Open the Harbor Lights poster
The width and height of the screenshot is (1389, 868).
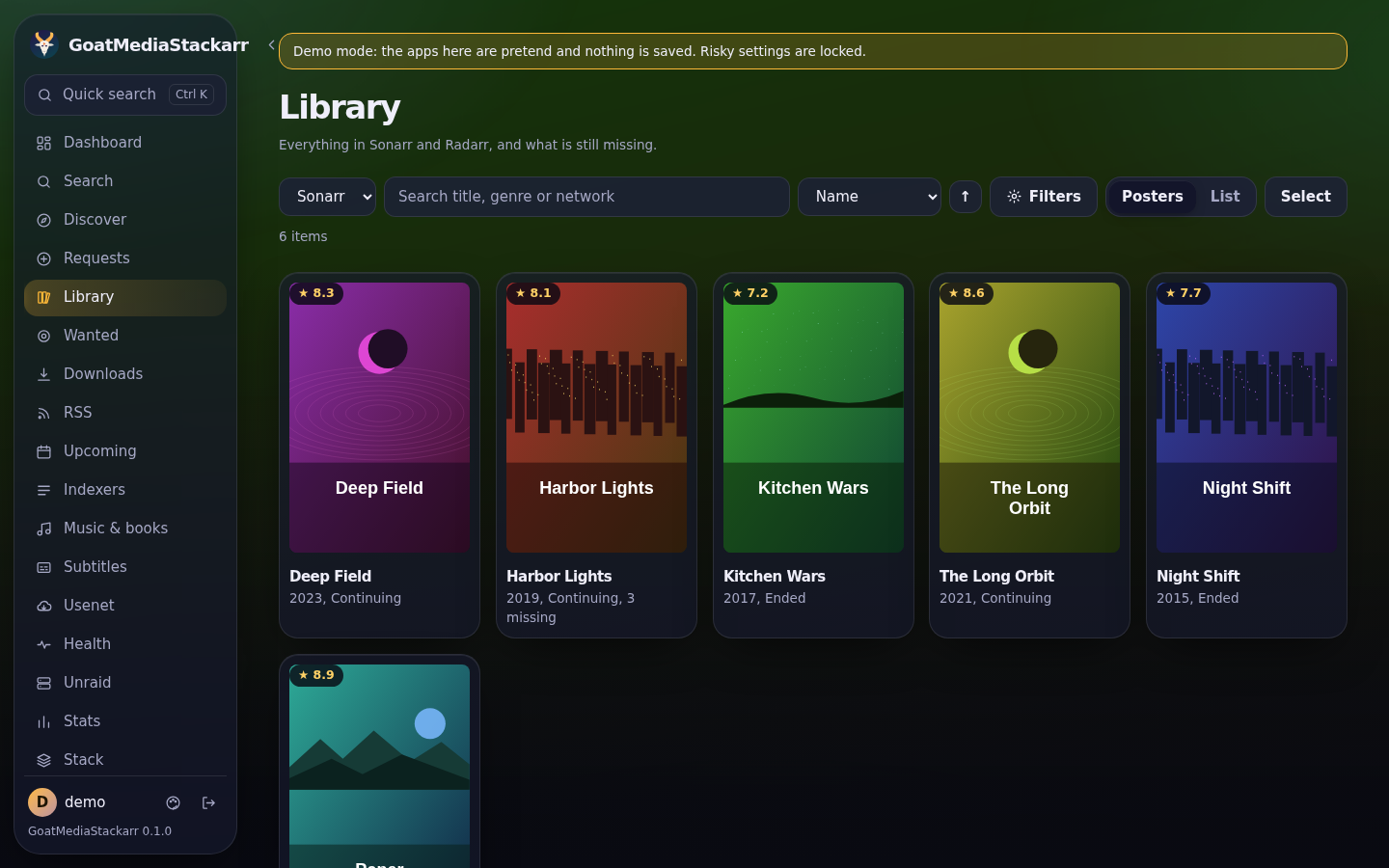coord(596,418)
